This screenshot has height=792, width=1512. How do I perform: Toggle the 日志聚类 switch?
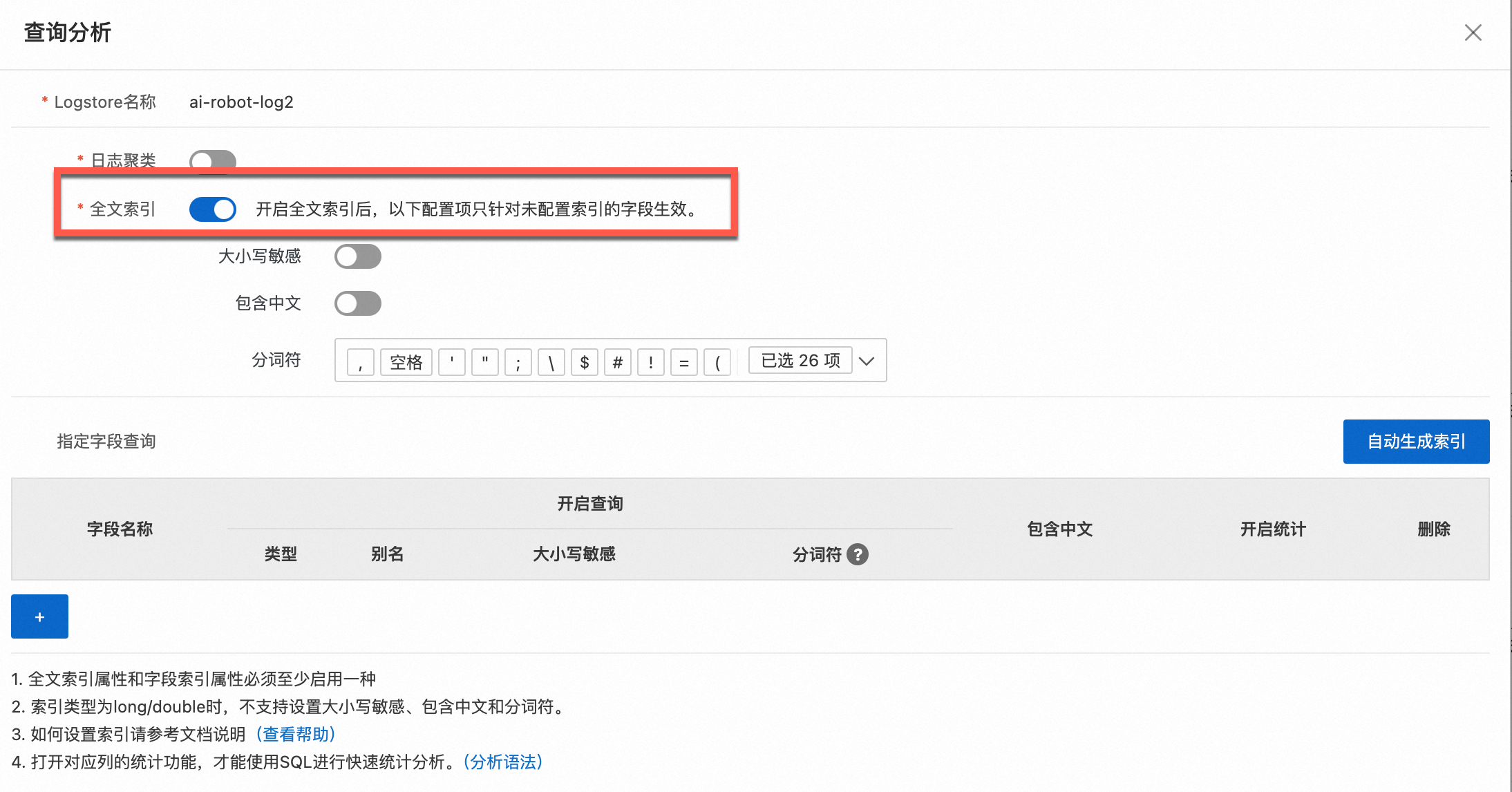tap(212, 160)
